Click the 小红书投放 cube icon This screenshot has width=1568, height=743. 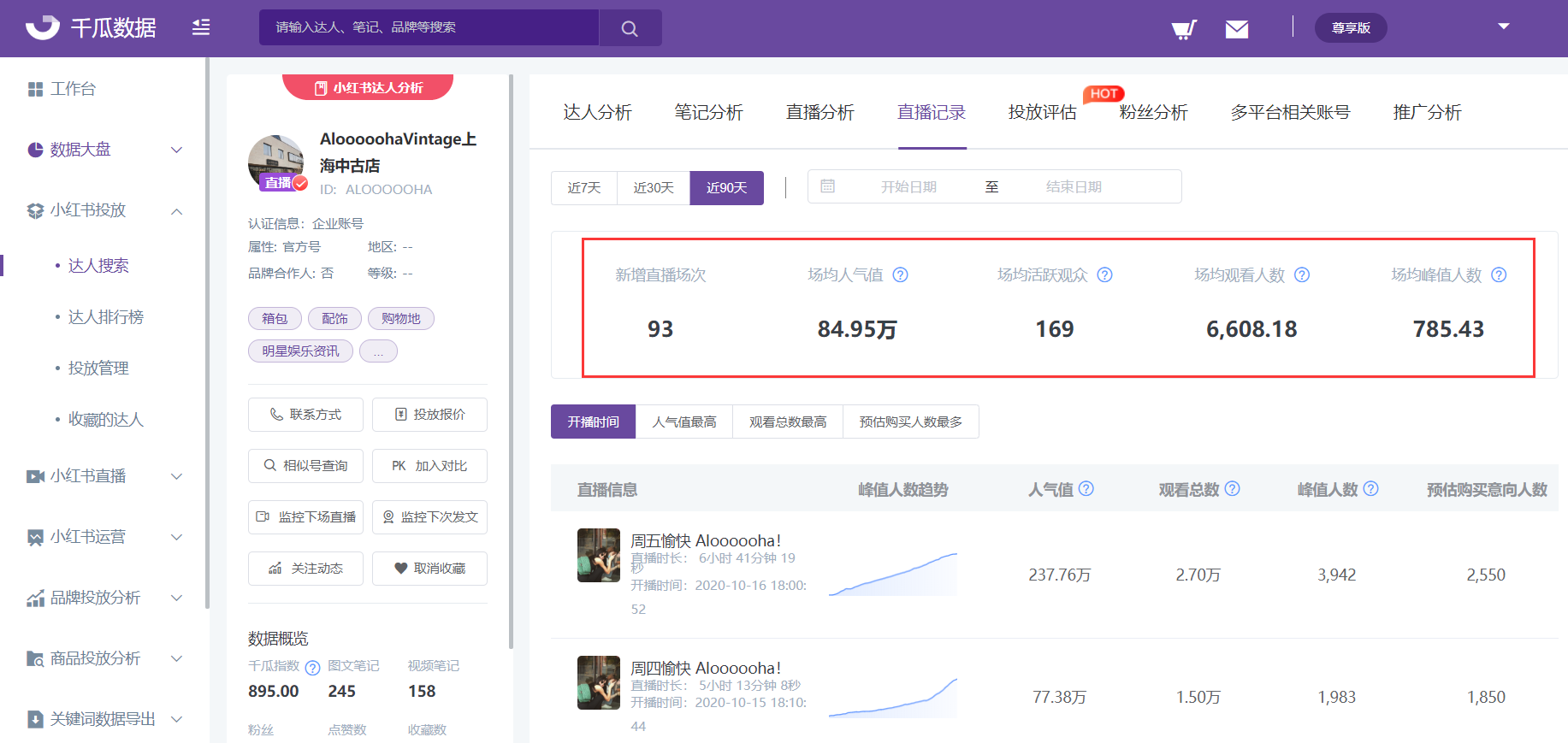35,210
